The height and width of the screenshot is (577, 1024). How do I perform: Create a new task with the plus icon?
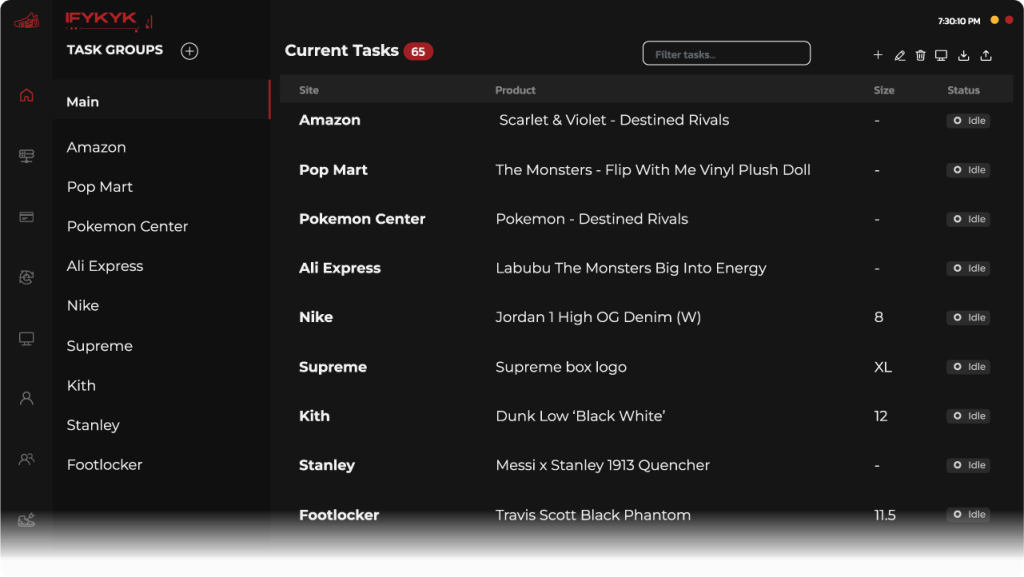(x=878, y=55)
